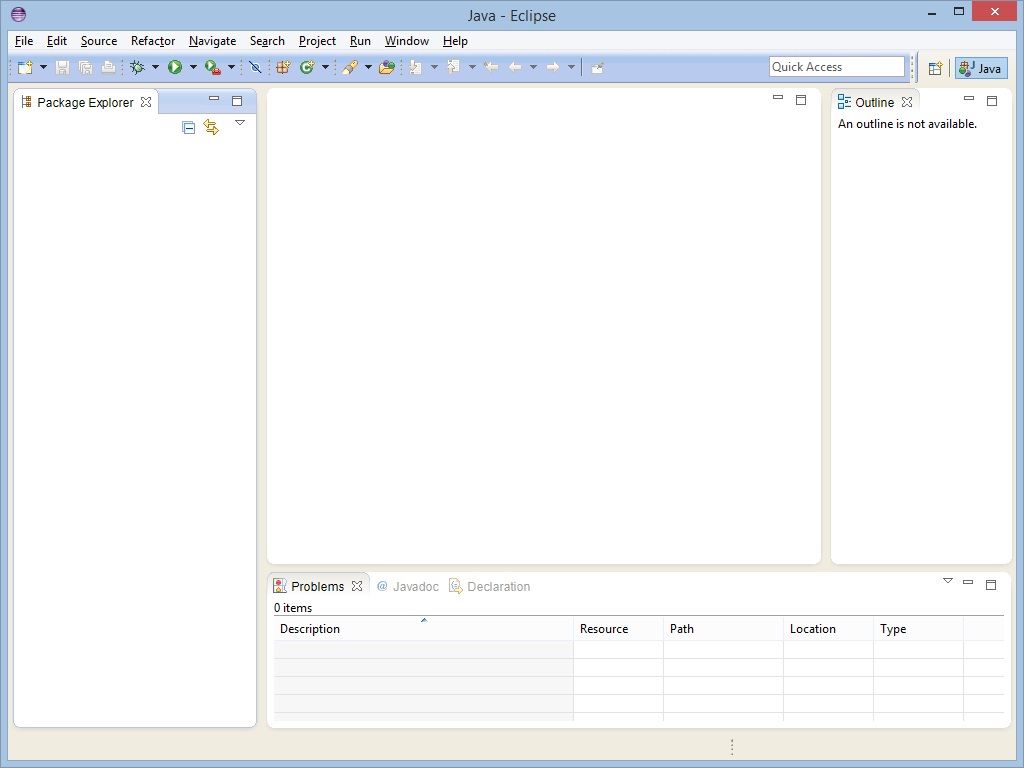Toggle Skip All Breakpoints icon
Image resolution: width=1024 pixels, height=768 pixels.
[255, 67]
